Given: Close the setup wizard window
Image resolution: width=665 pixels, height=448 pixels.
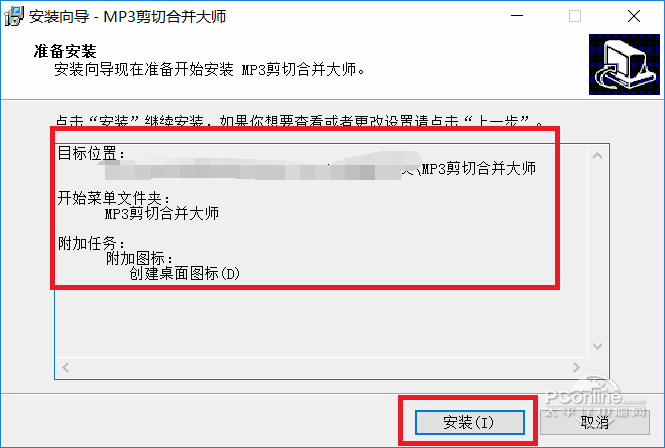Looking at the screenshot, I should 634,16.
